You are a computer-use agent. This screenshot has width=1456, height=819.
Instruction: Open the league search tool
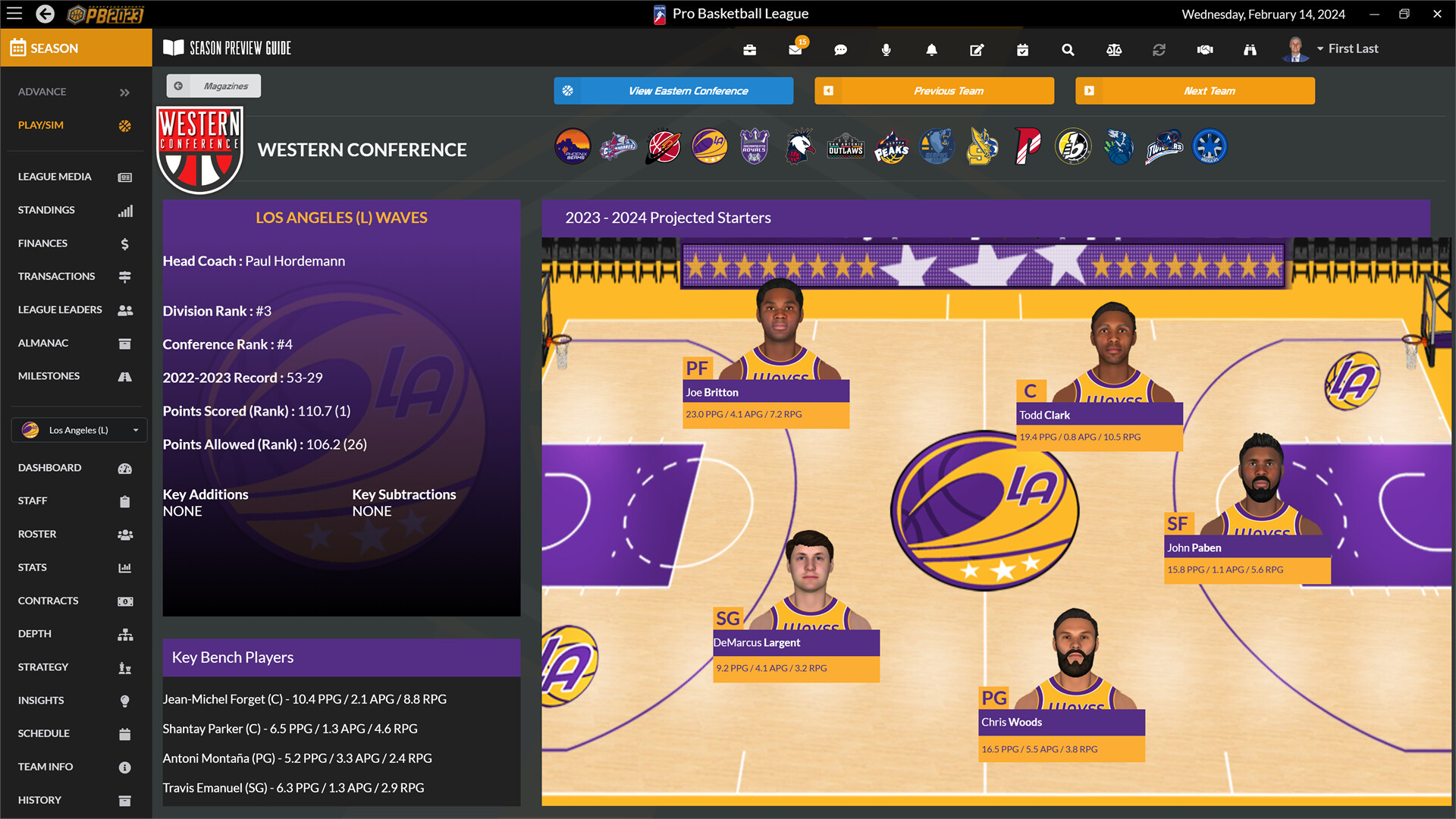tap(1068, 49)
